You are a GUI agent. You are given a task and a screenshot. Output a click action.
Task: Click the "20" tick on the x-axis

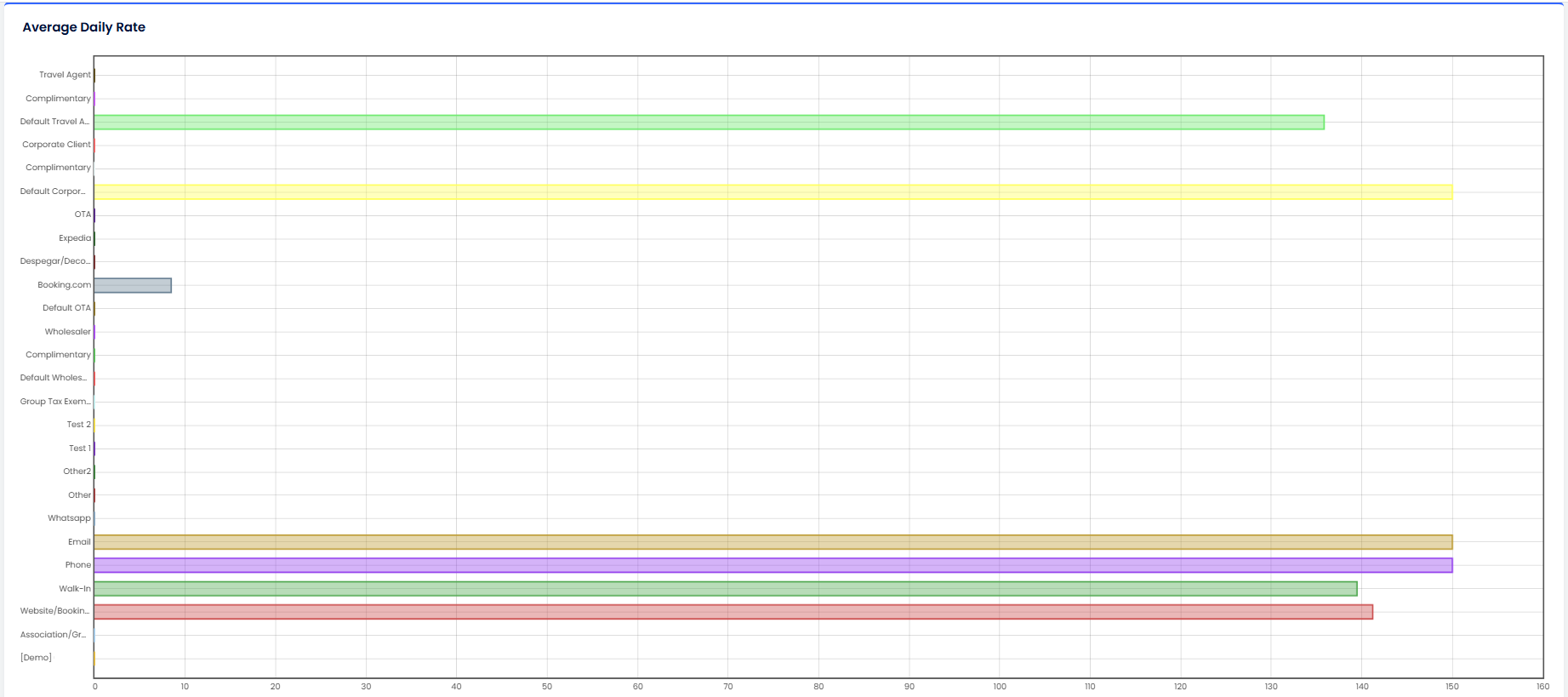[275, 687]
